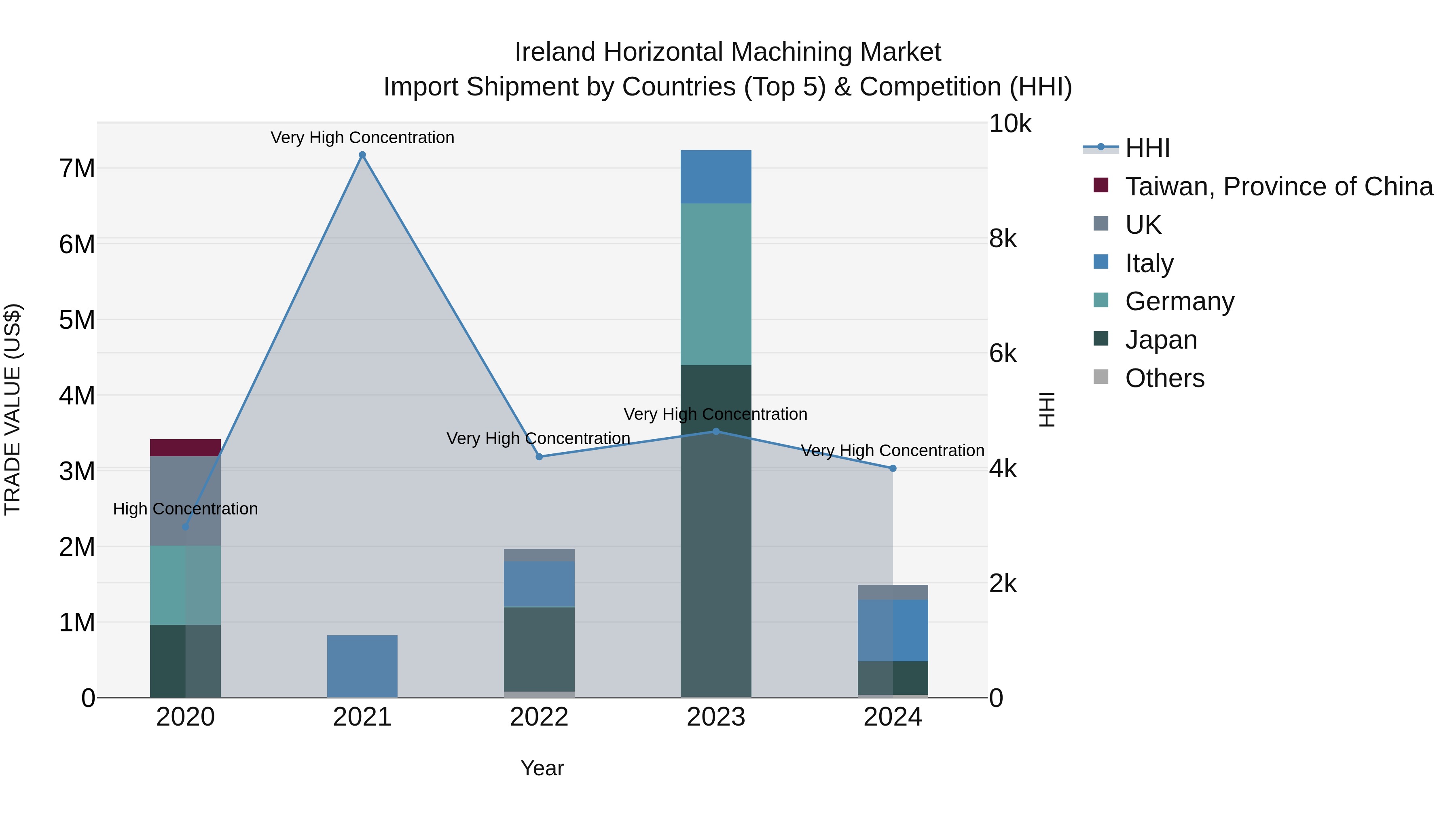The width and height of the screenshot is (1456, 819).
Task: Click the 'Very High Concentration' annotation for 2022
Action: point(538,438)
